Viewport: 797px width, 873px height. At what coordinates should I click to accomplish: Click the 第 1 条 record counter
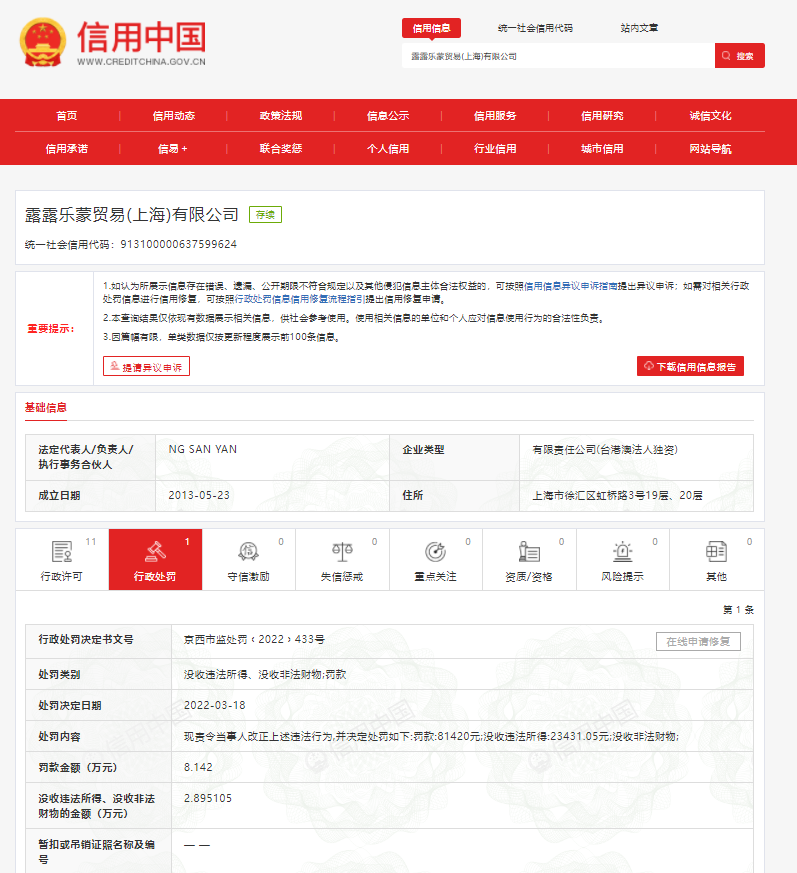pos(738,610)
